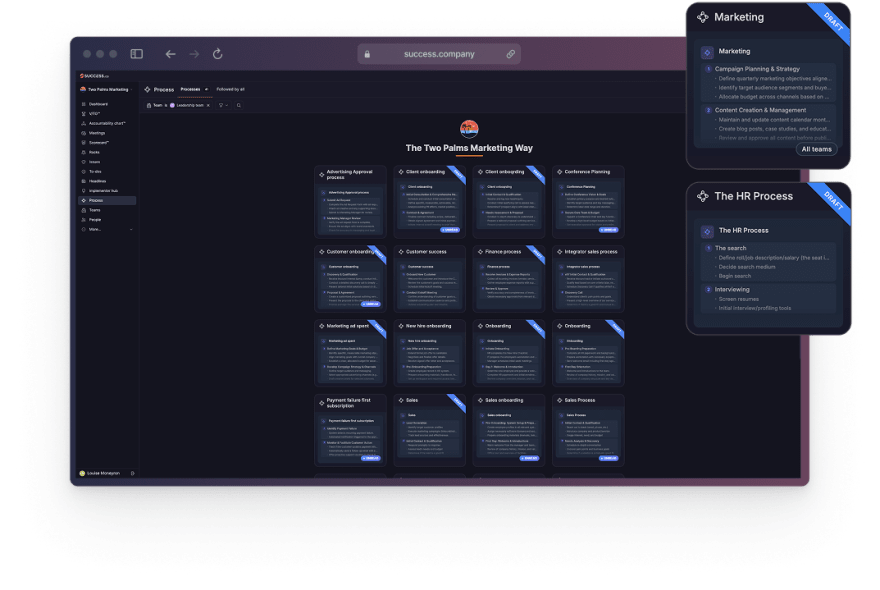Open the Team is Leadership team filter chip

tap(177, 106)
